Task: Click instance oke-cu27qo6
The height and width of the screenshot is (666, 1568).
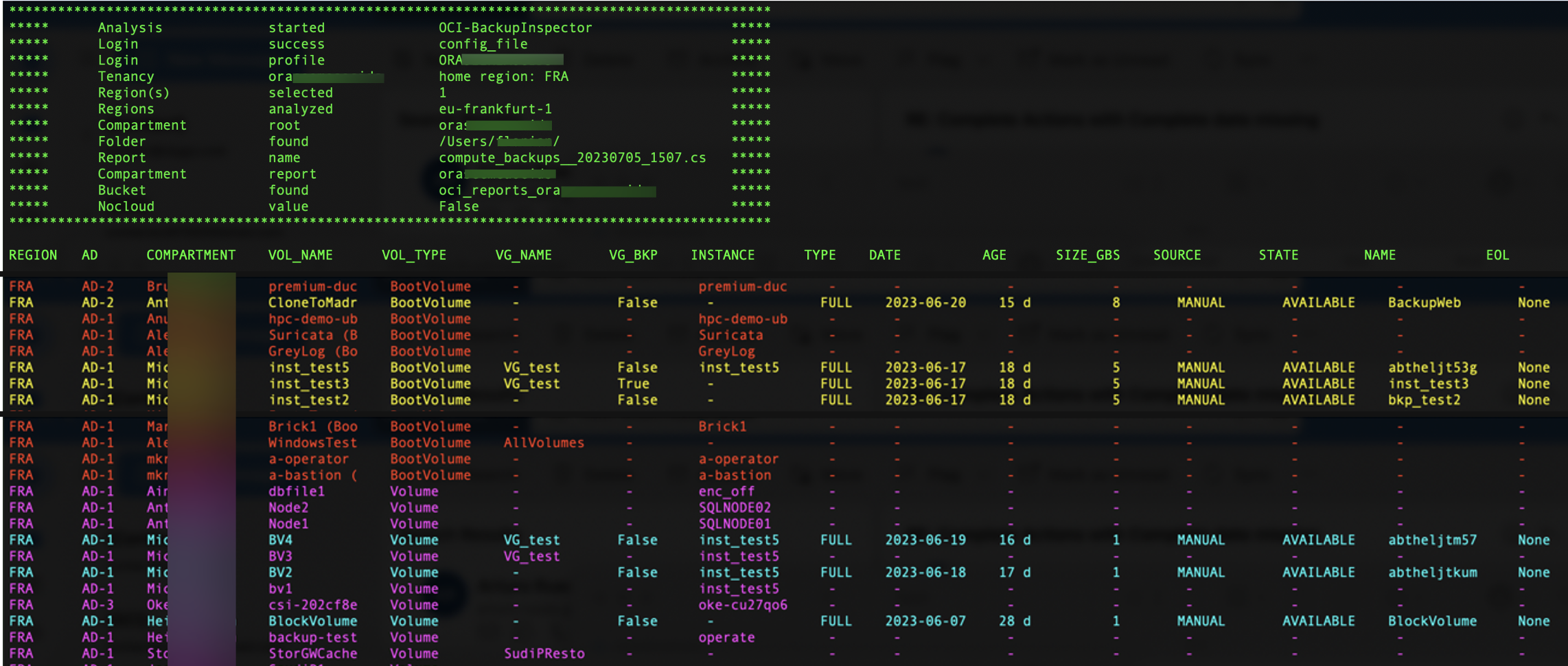Action: (x=743, y=604)
